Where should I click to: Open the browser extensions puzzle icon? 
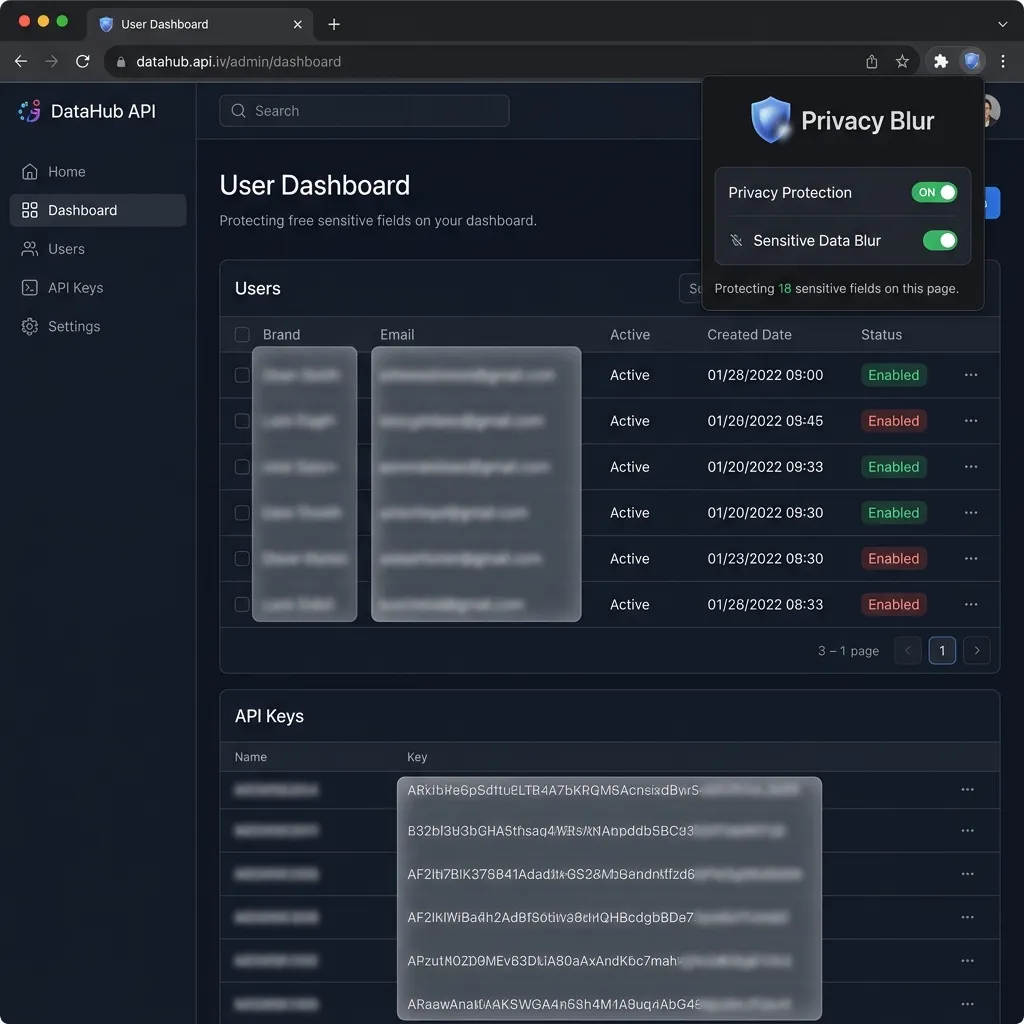click(x=940, y=61)
